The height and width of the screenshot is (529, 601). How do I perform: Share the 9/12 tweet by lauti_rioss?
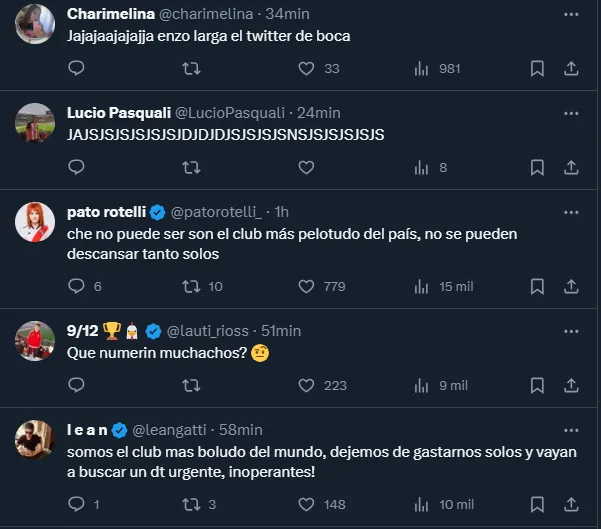[572, 385]
